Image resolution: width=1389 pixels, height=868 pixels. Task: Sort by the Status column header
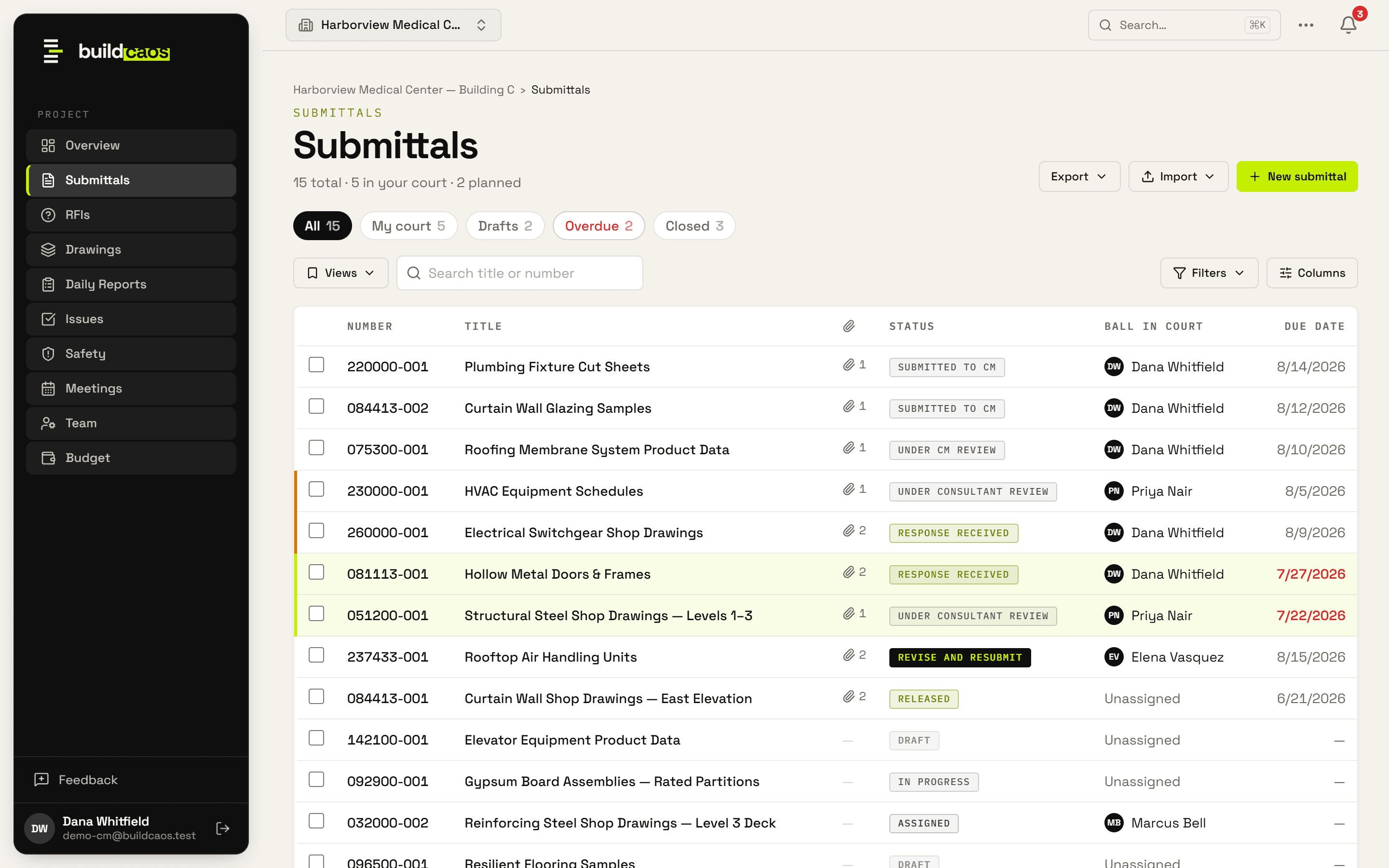point(912,326)
